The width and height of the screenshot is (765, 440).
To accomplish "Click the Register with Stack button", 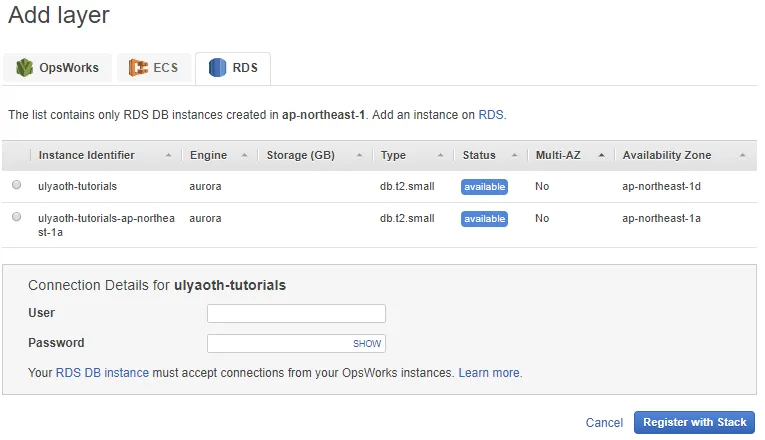I will pos(694,422).
